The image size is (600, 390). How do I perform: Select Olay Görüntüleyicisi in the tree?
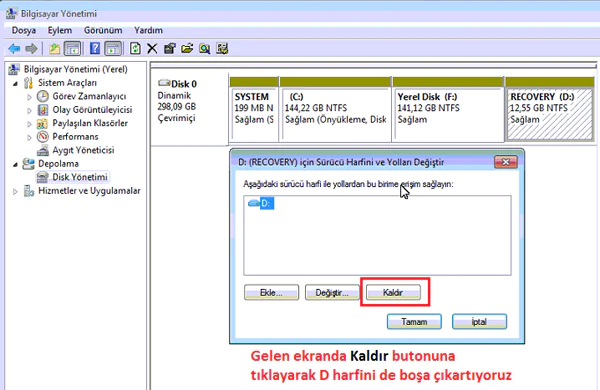click(x=92, y=110)
